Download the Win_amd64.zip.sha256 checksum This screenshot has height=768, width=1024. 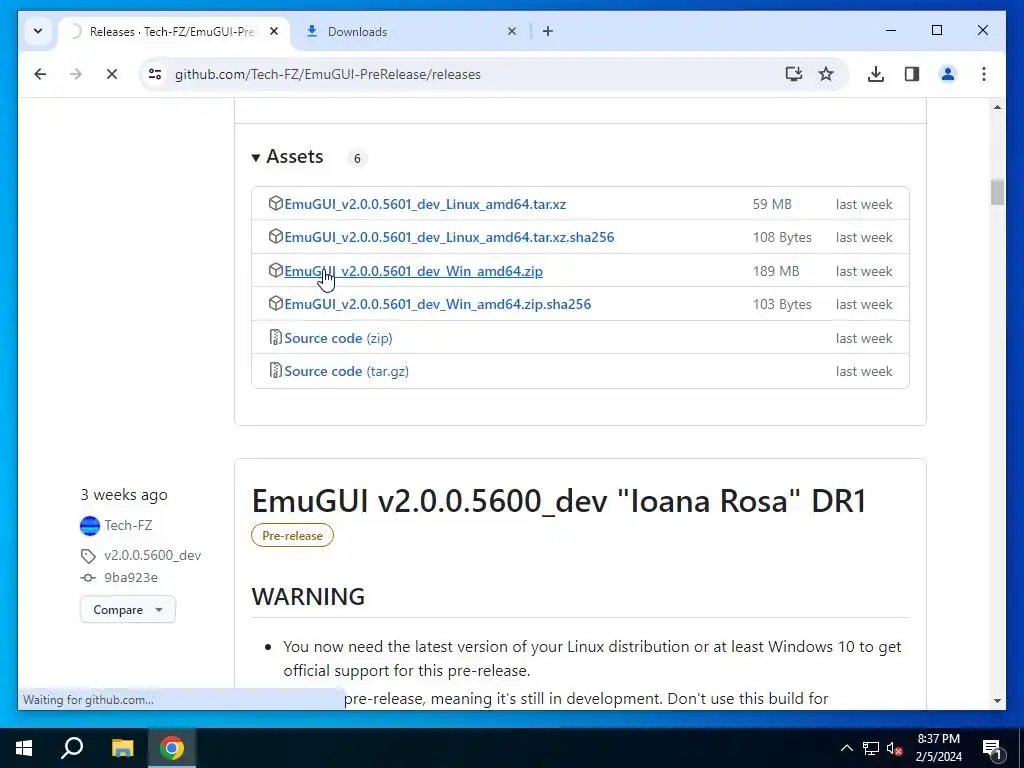pyautogui.click(x=438, y=304)
